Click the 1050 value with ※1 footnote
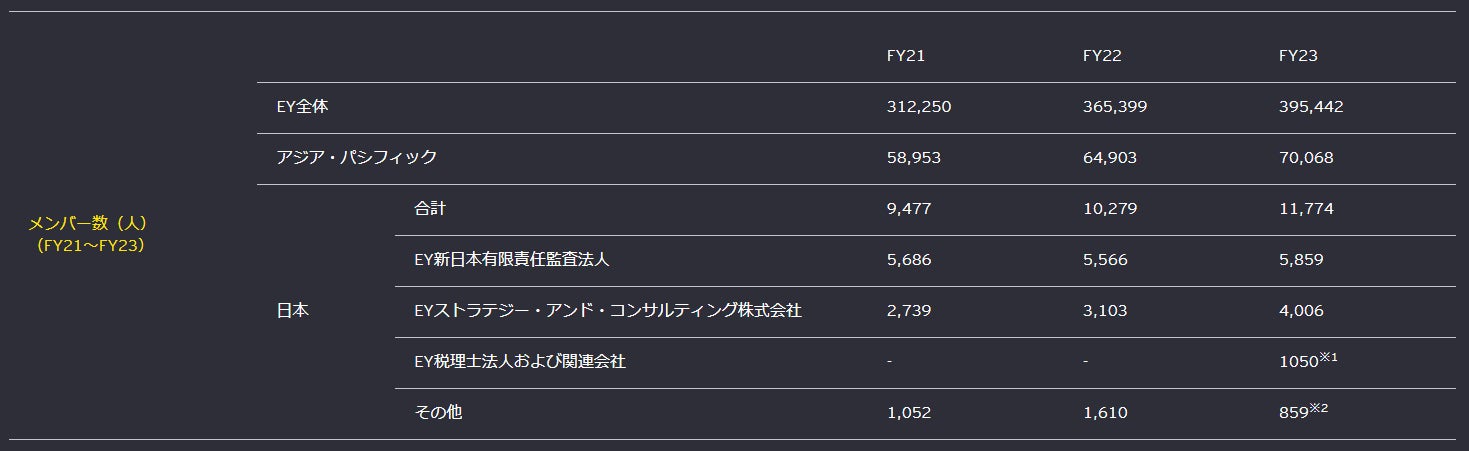 coord(1299,362)
